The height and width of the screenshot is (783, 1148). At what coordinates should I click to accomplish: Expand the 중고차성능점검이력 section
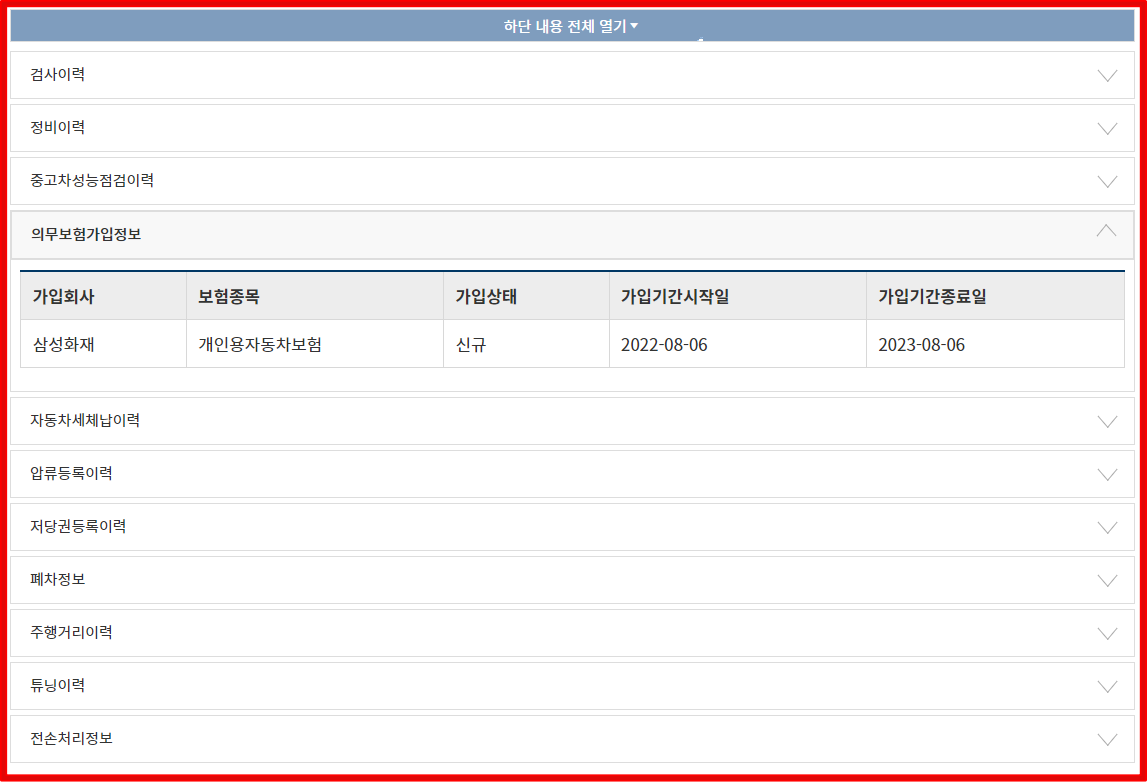[x=573, y=181]
